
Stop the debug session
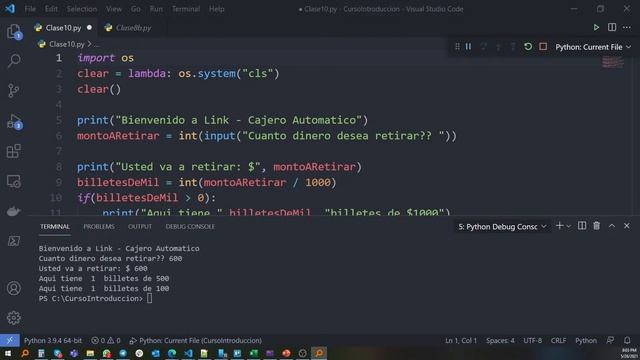point(543,47)
